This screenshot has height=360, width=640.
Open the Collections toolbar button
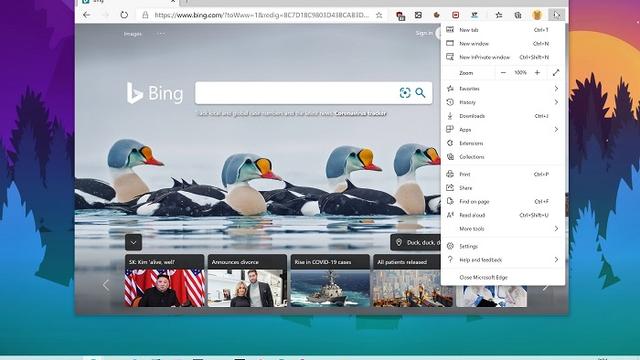click(x=518, y=15)
